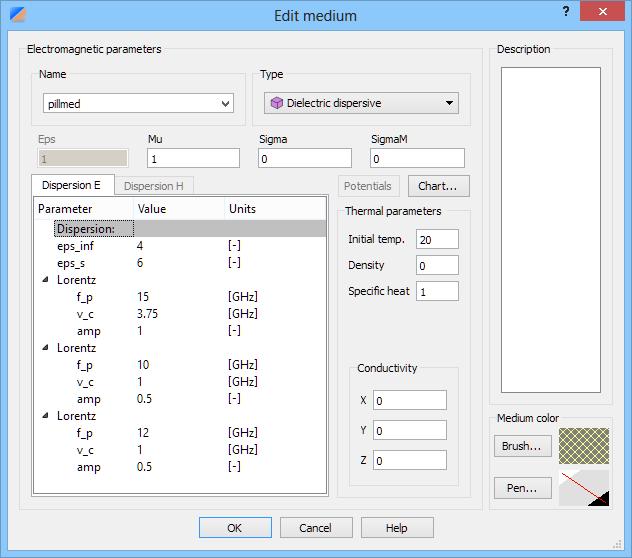Click the yellow hatched brush preview swatch

[x=584, y=447]
